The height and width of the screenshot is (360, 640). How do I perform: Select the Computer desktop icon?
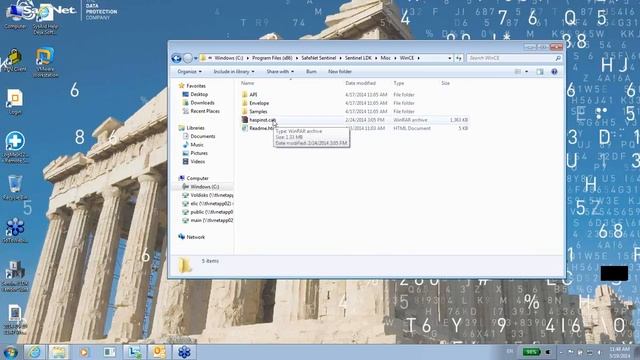coord(15,16)
